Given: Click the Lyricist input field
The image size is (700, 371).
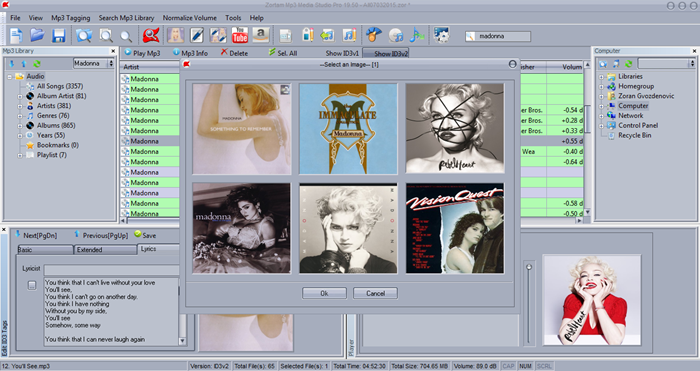Looking at the screenshot, I should 112,269.
